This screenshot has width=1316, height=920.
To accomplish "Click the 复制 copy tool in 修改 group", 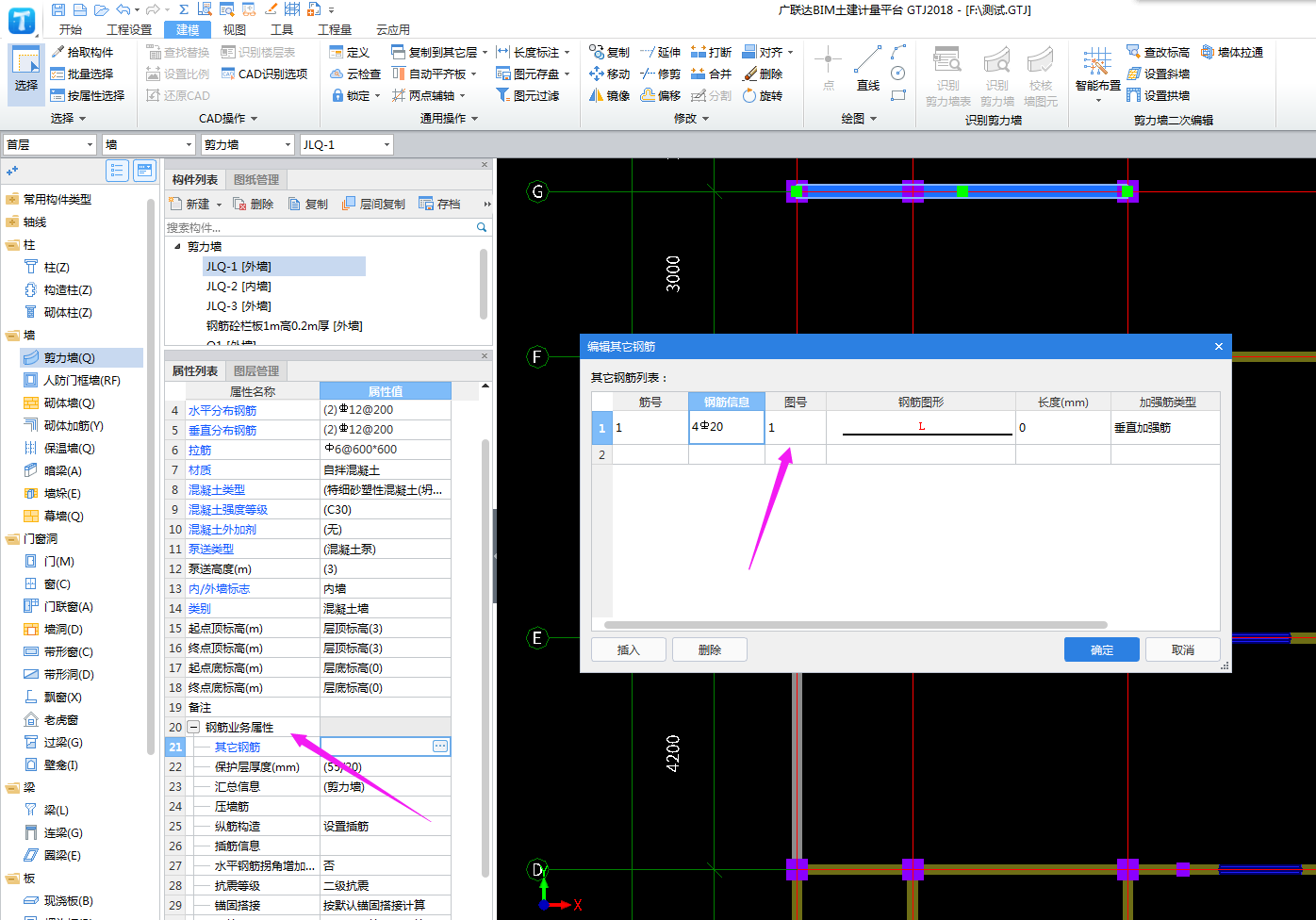I will tap(609, 52).
